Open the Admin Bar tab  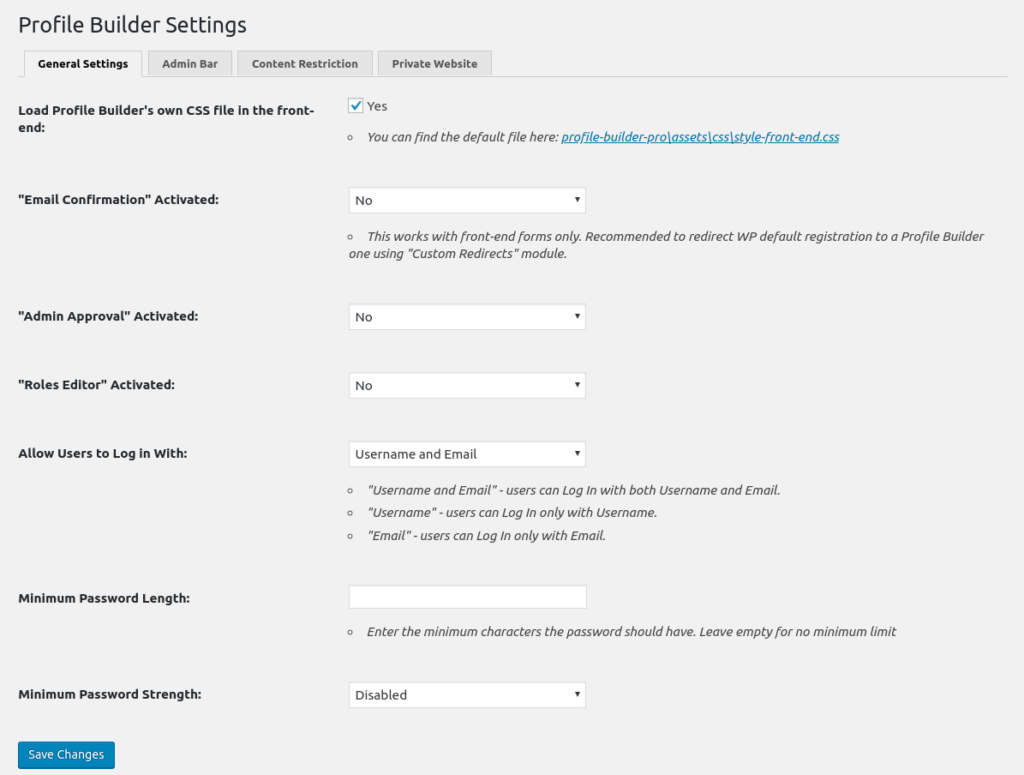click(x=190, y=64)
